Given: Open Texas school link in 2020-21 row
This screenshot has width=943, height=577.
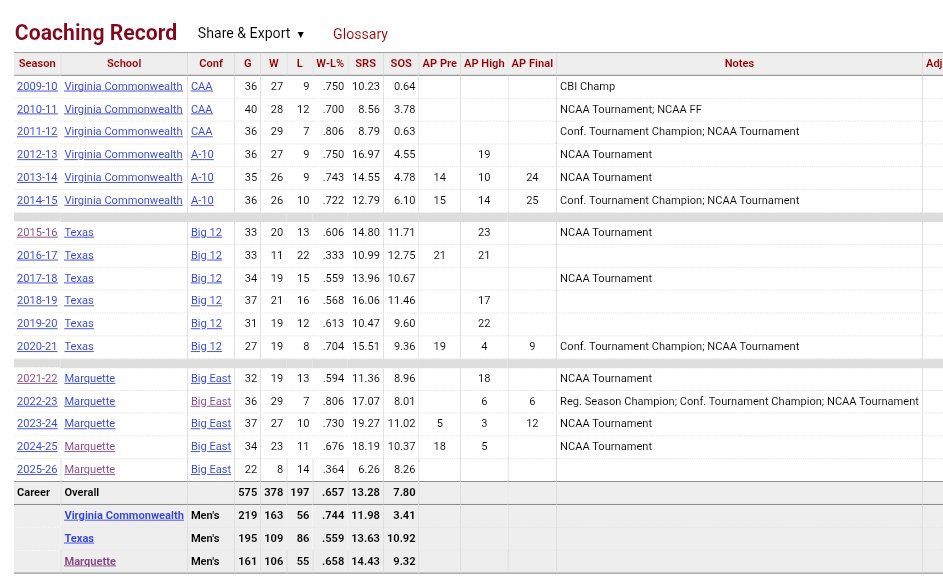Looking at the screenshot, I should [x=79, y=346].
